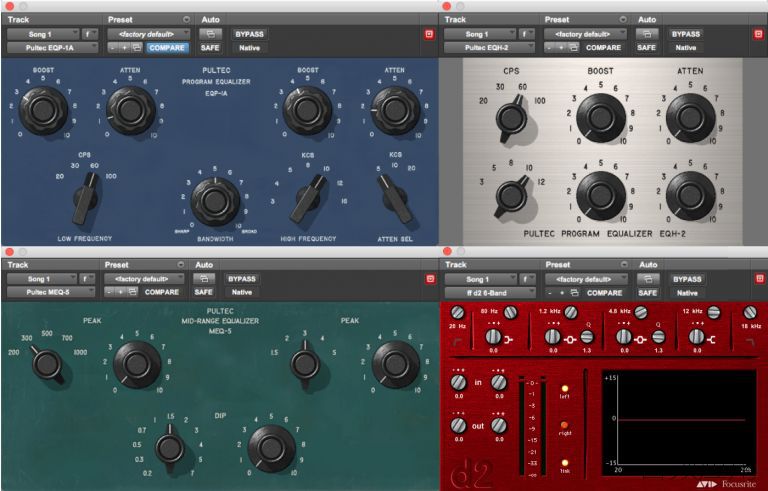Open the ff d2 6-Band plugin selector dropdown
Image resolution: width=768 pixels, height=491 pixels.
490,293
